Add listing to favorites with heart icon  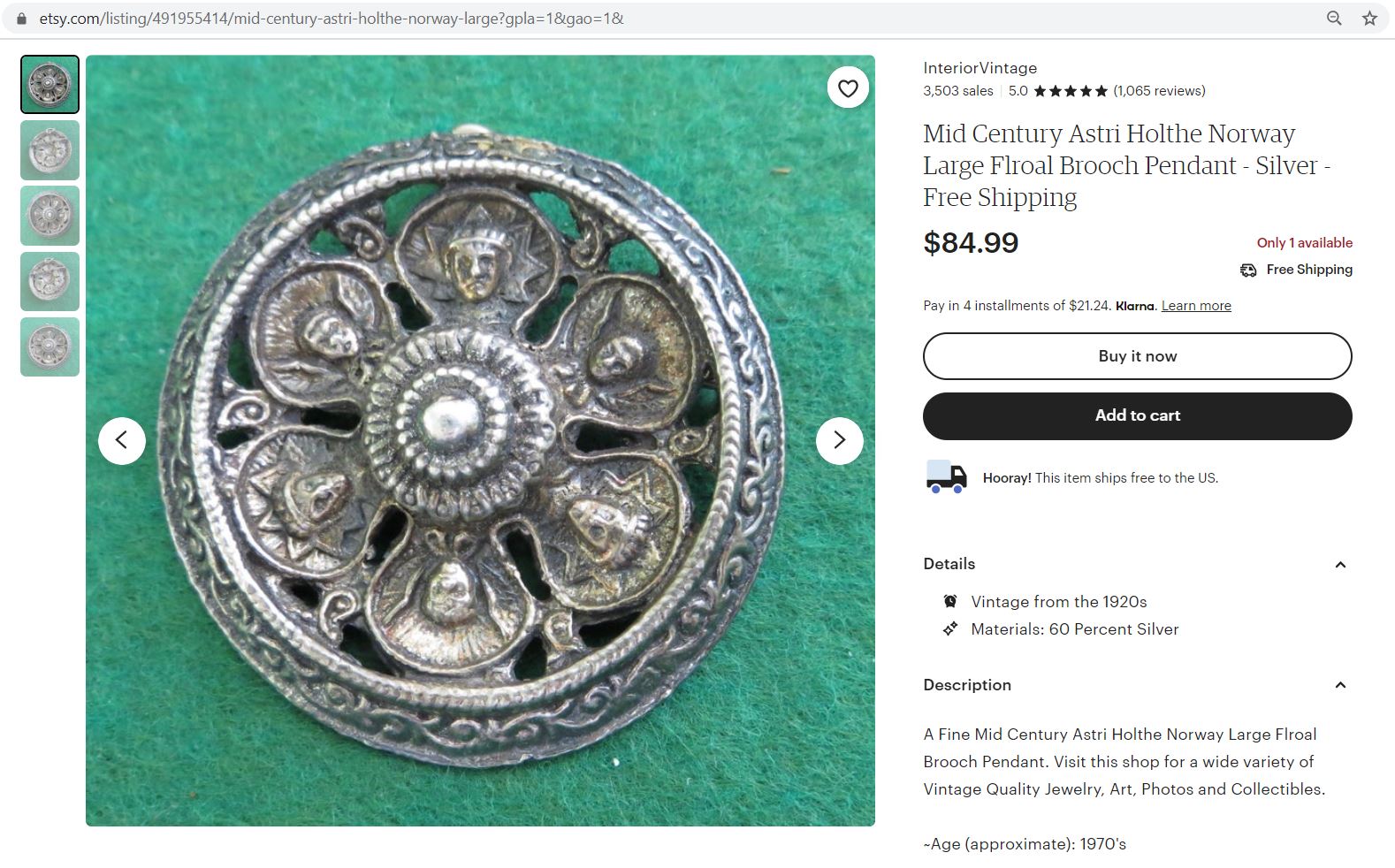tap(848, 88)
